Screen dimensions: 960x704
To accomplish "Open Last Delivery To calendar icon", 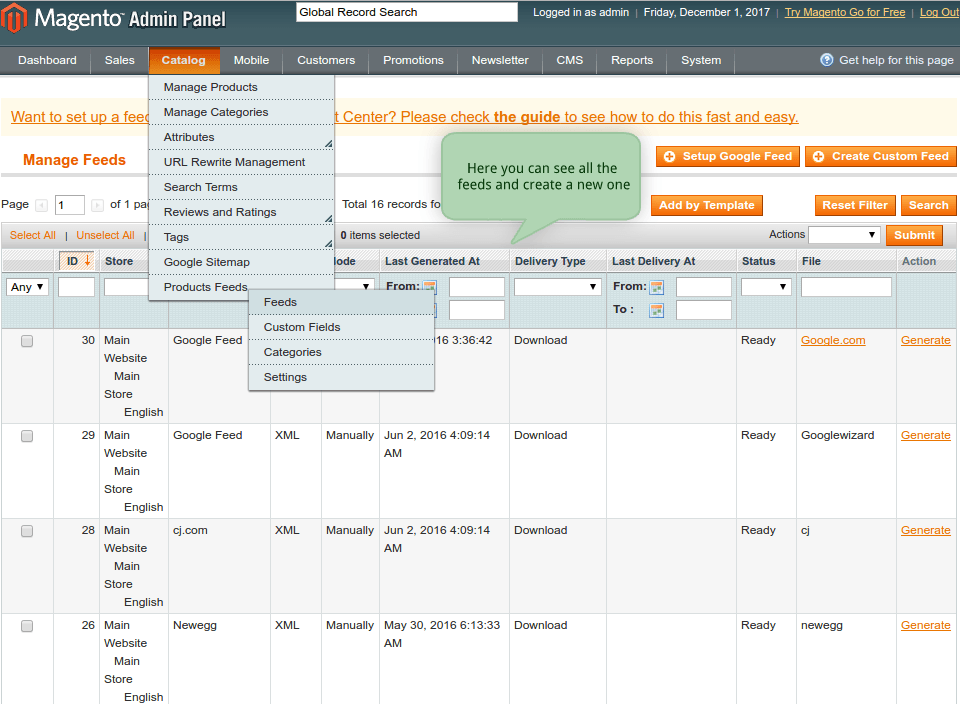I will click(657, 310).
